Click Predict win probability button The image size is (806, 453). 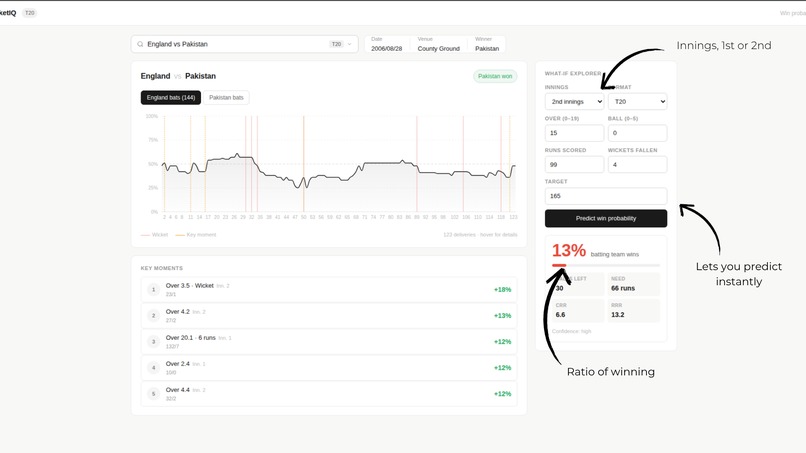coord(606,219)
